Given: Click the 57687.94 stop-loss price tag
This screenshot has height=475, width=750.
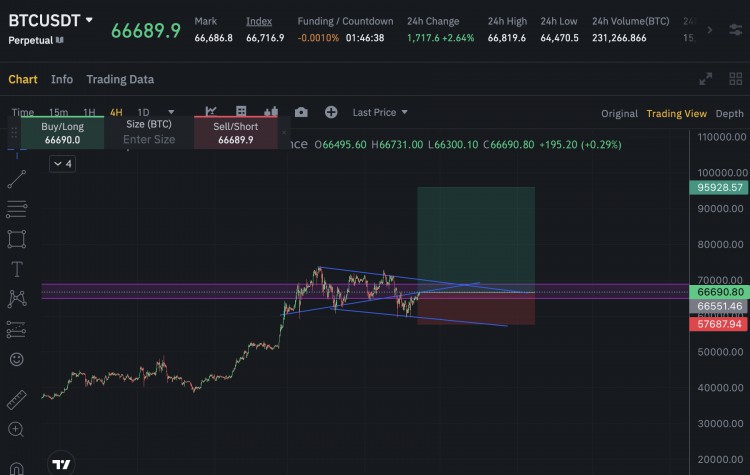Looking at the screenshot, I should point(719,324).
